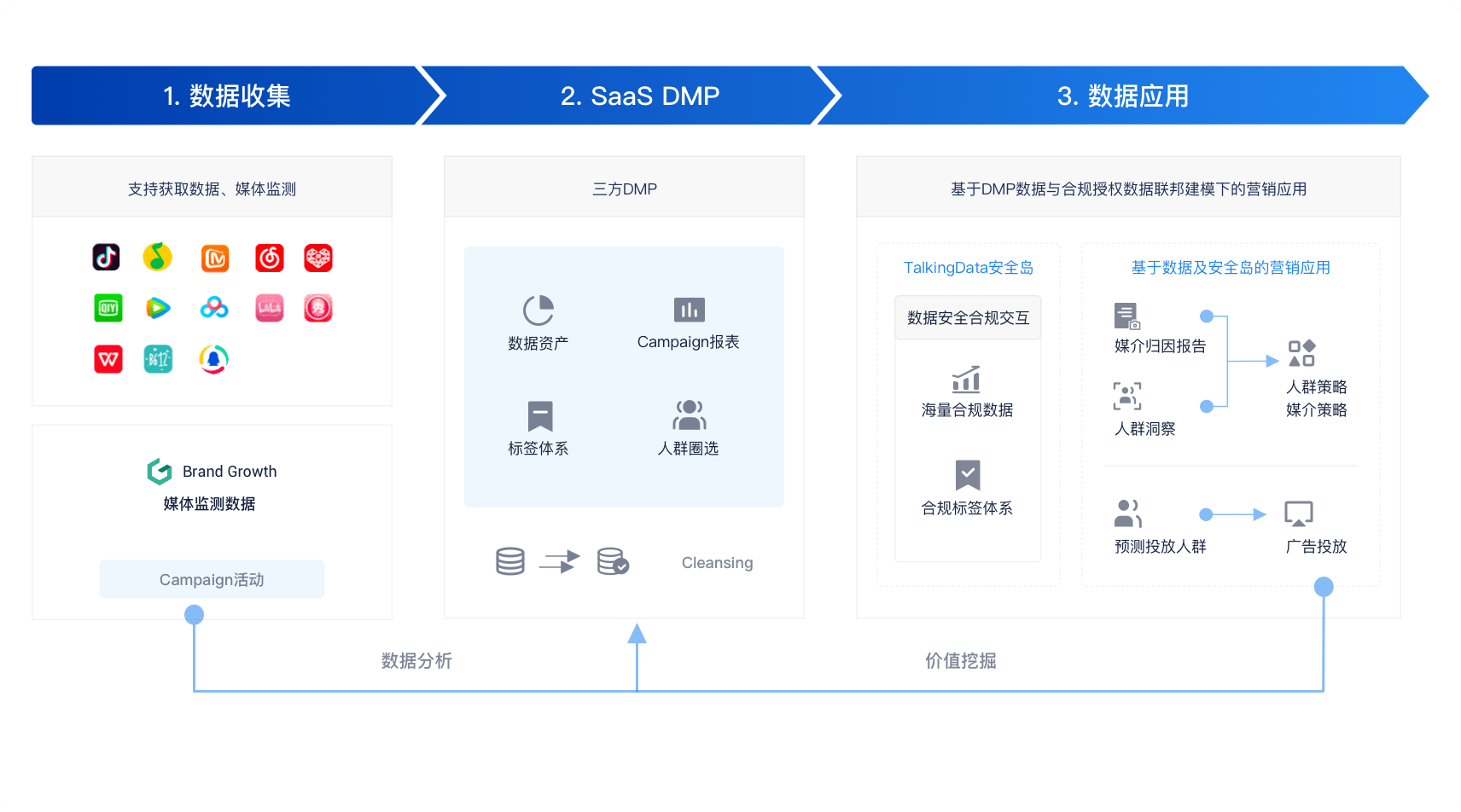The image size is (1461, 812).
Task: Click the 人群圈选 people icon
Action: click(x=689, y=415)
